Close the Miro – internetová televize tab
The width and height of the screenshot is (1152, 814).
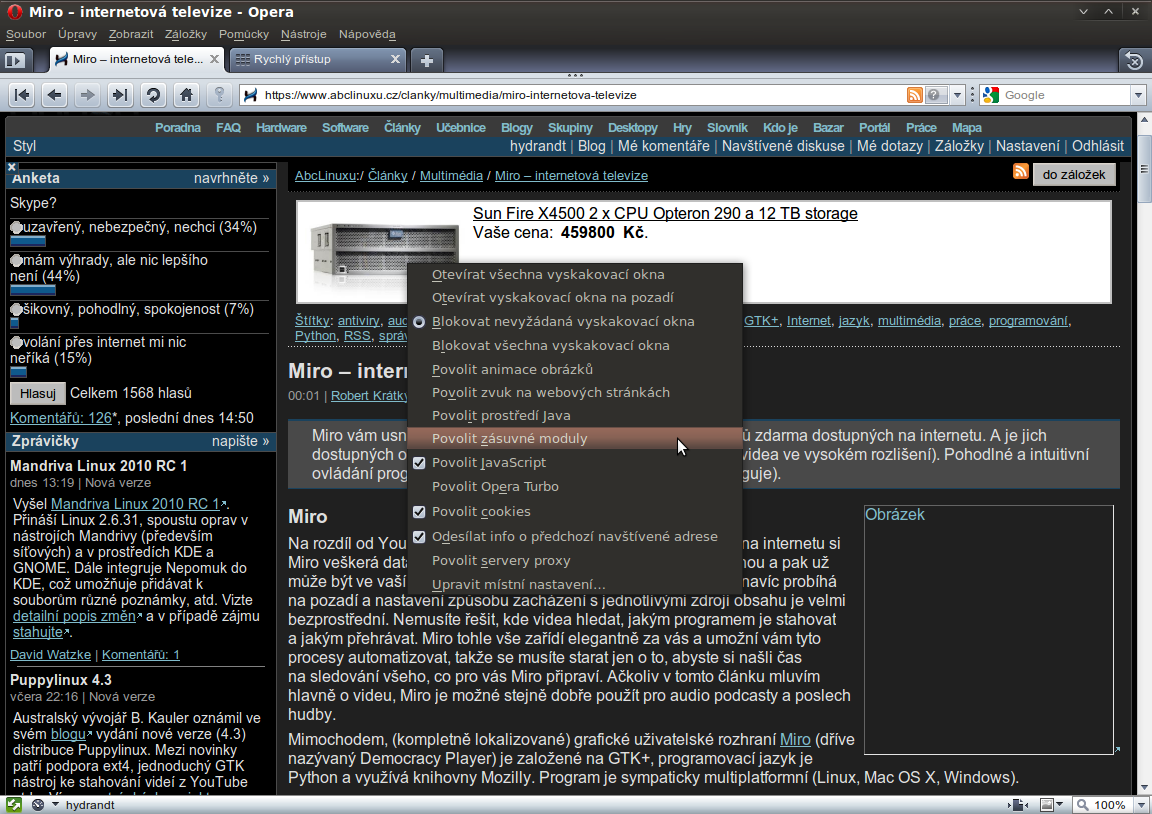[214, 59]
